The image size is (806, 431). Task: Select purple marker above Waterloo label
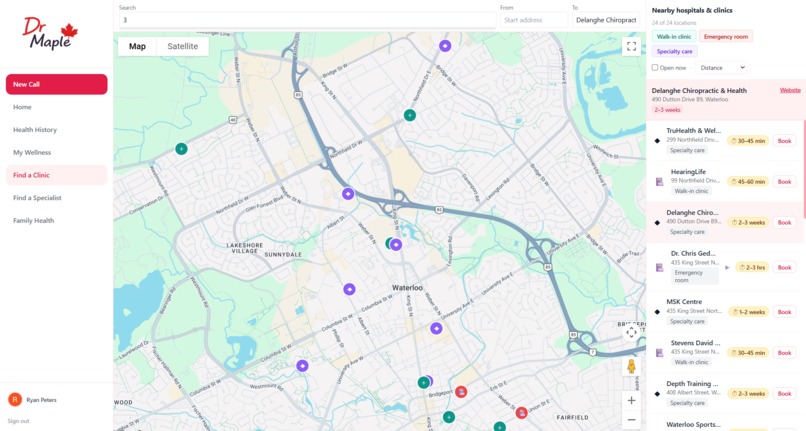396,245
